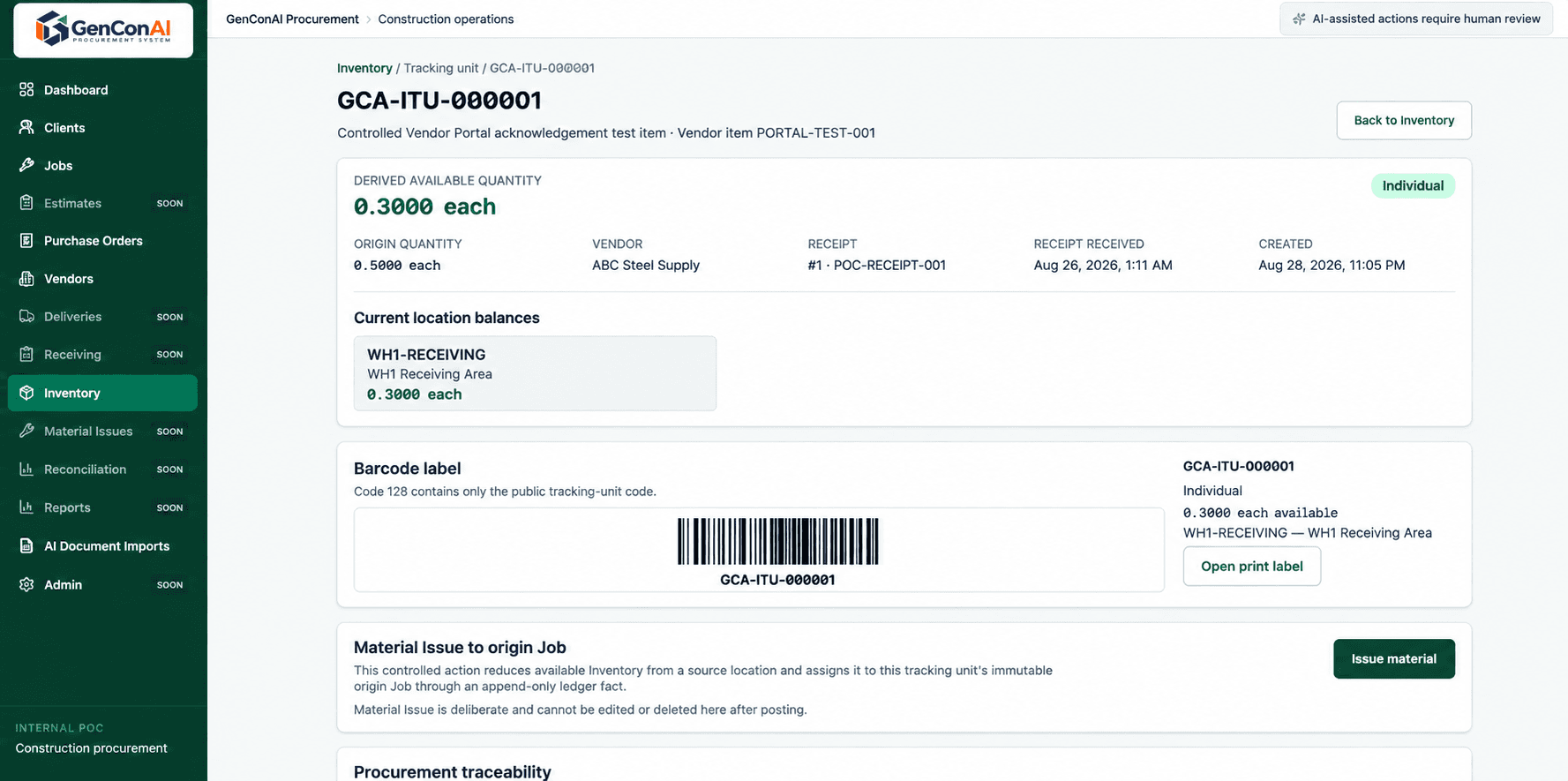
Task: Click GenConAI Procurement in the top breadcrumb
Action: coord(292,19)
